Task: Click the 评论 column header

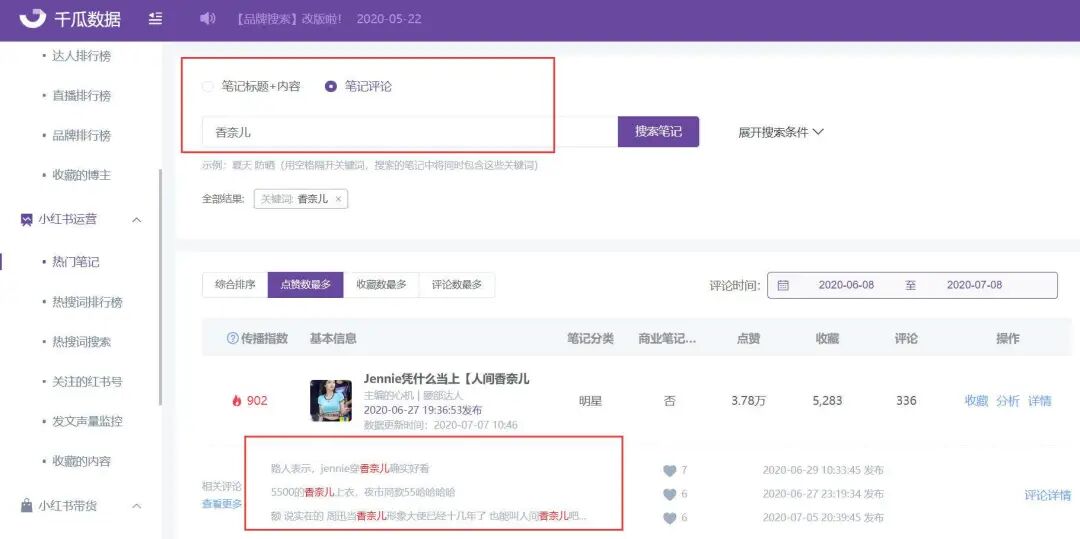Action: click(906, 339)
